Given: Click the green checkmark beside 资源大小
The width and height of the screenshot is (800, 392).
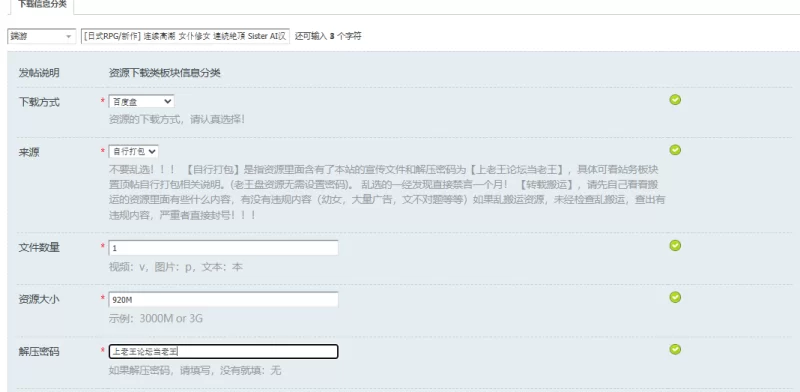Looking at the screenshot, I should (x=675, y=297).
